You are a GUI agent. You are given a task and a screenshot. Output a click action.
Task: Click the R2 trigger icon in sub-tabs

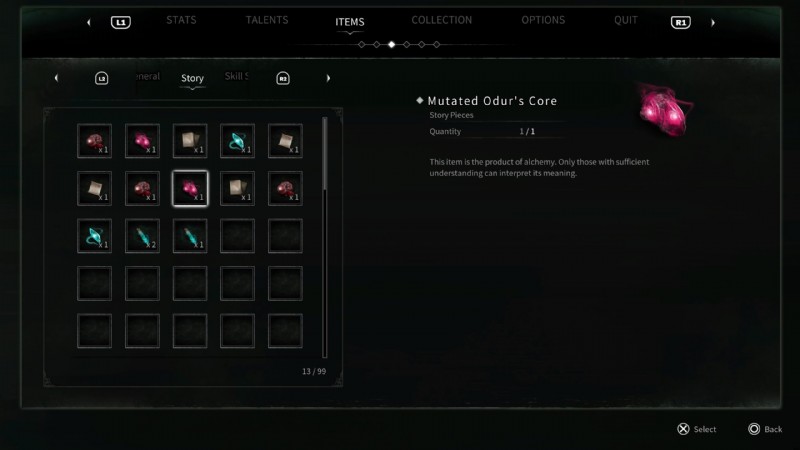click(283, 78)
